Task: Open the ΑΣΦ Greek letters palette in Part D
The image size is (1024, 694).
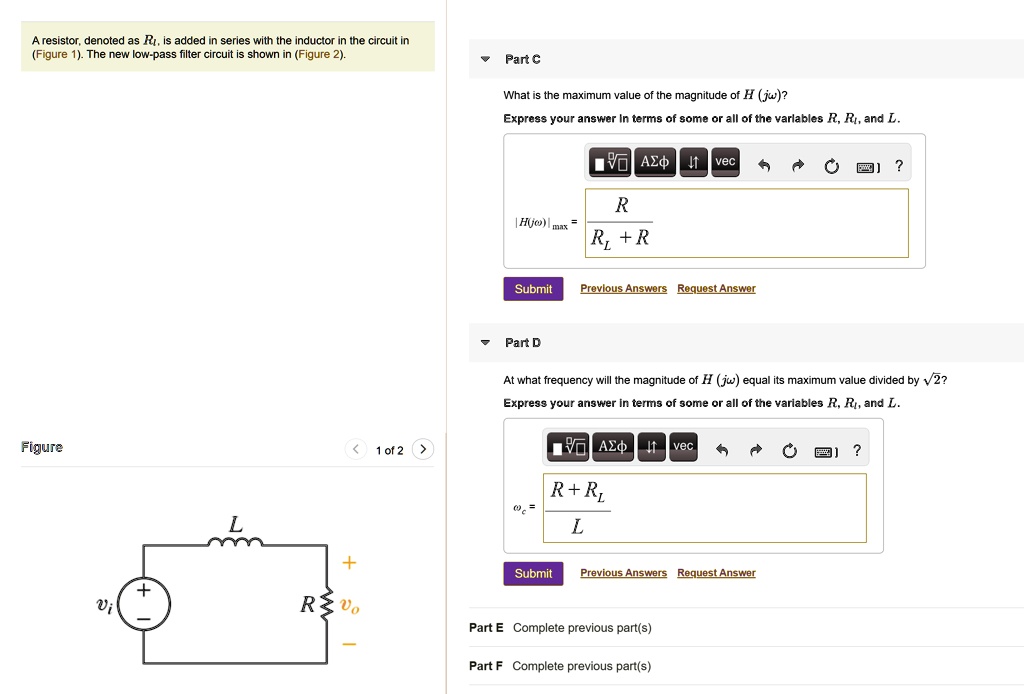Action: tap(612, 446)
